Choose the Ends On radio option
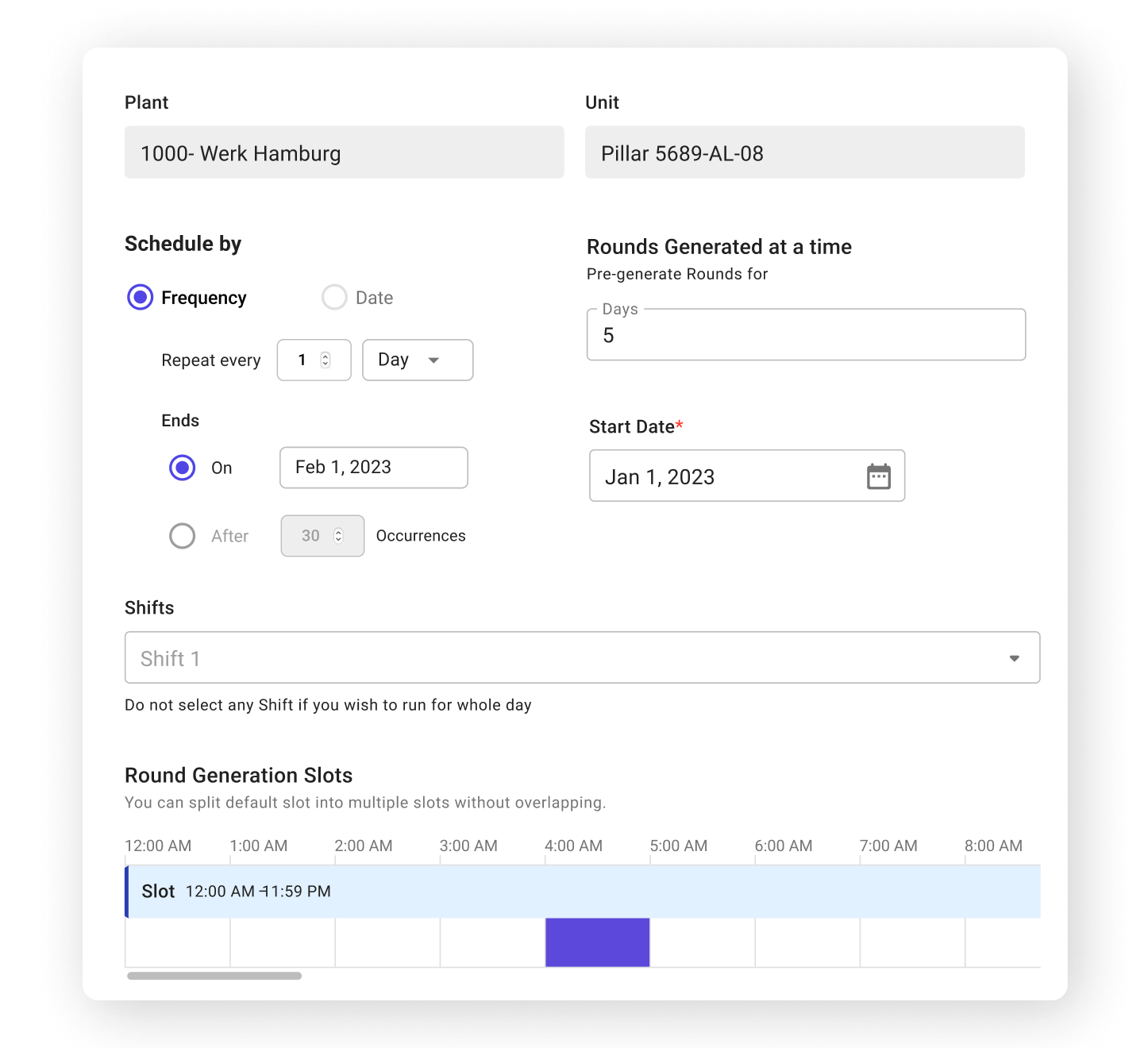1148x1048 pixels. point(183,468)
